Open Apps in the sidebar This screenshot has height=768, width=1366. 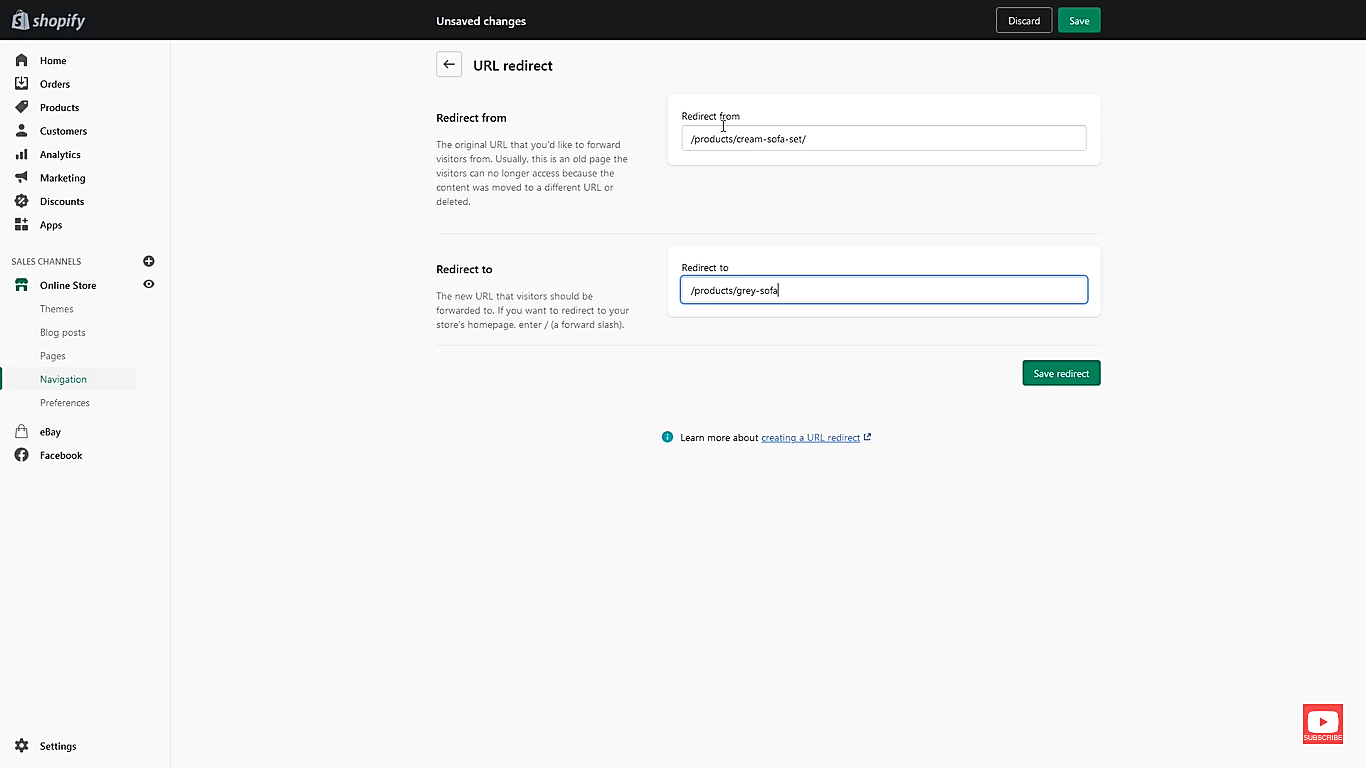point(51,225)
